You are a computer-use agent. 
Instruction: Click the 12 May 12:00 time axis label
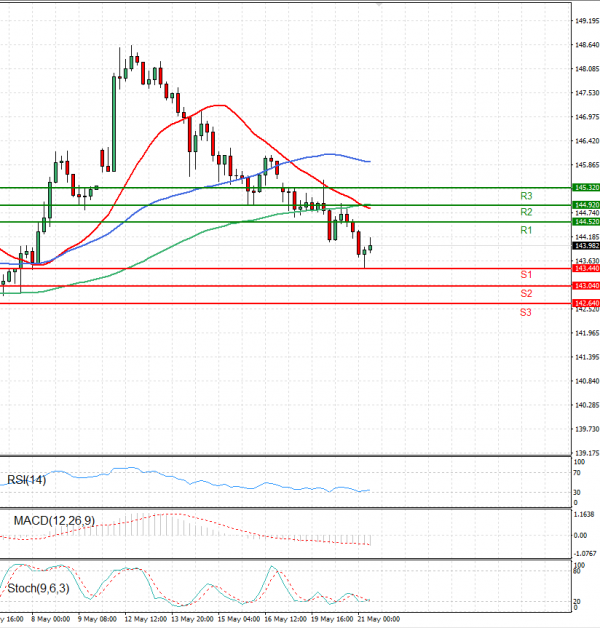tap(145, 619)
